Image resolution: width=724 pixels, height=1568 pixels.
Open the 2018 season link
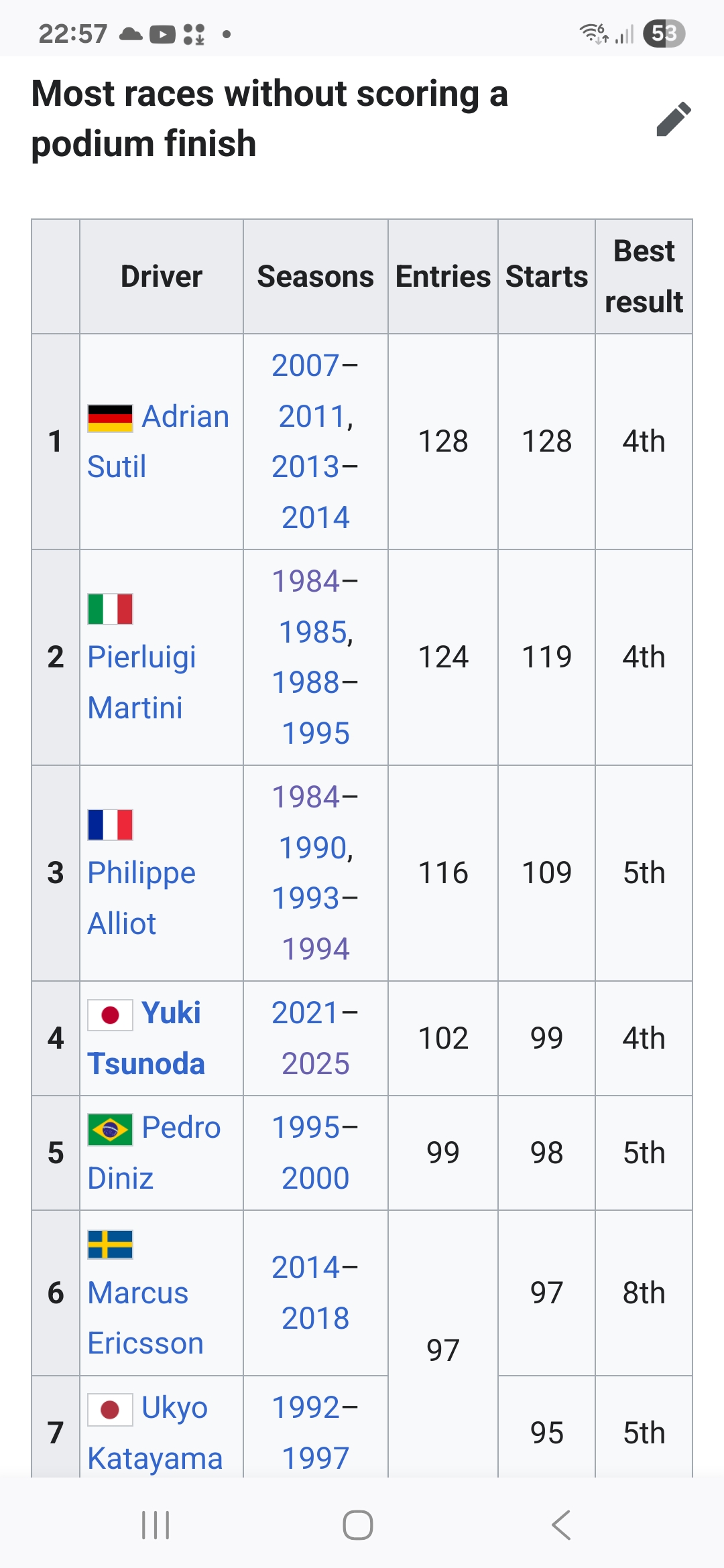pyautogui.click(x=316, y=1319)
